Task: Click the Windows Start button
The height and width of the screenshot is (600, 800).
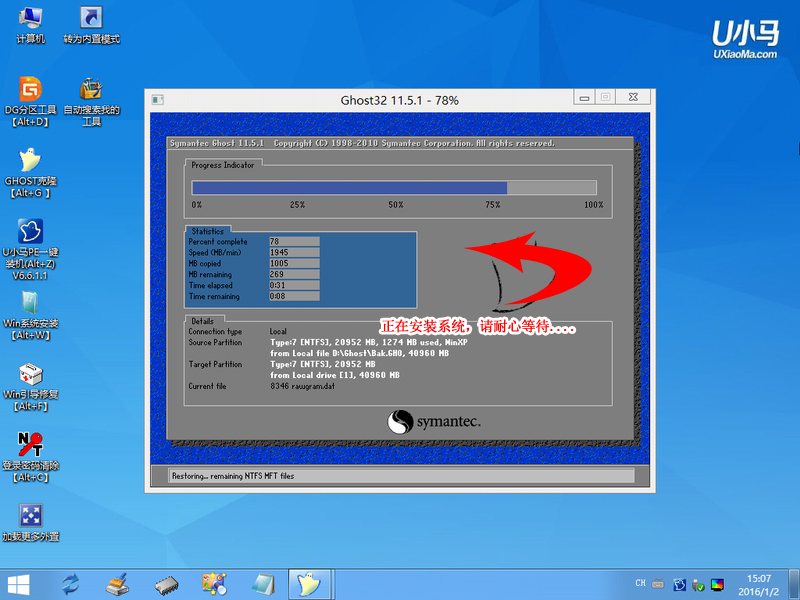Action: [x=18, y=583]
